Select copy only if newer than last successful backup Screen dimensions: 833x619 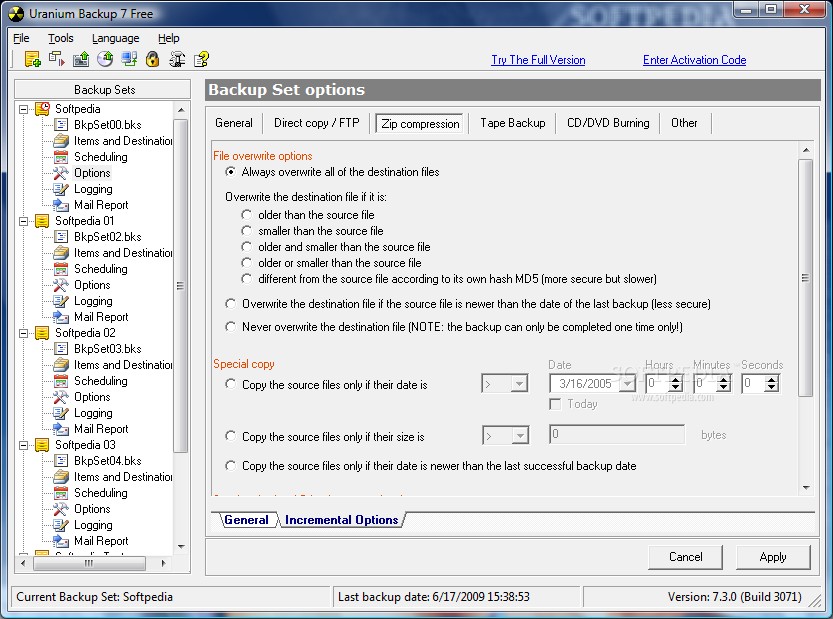(230, 465)
